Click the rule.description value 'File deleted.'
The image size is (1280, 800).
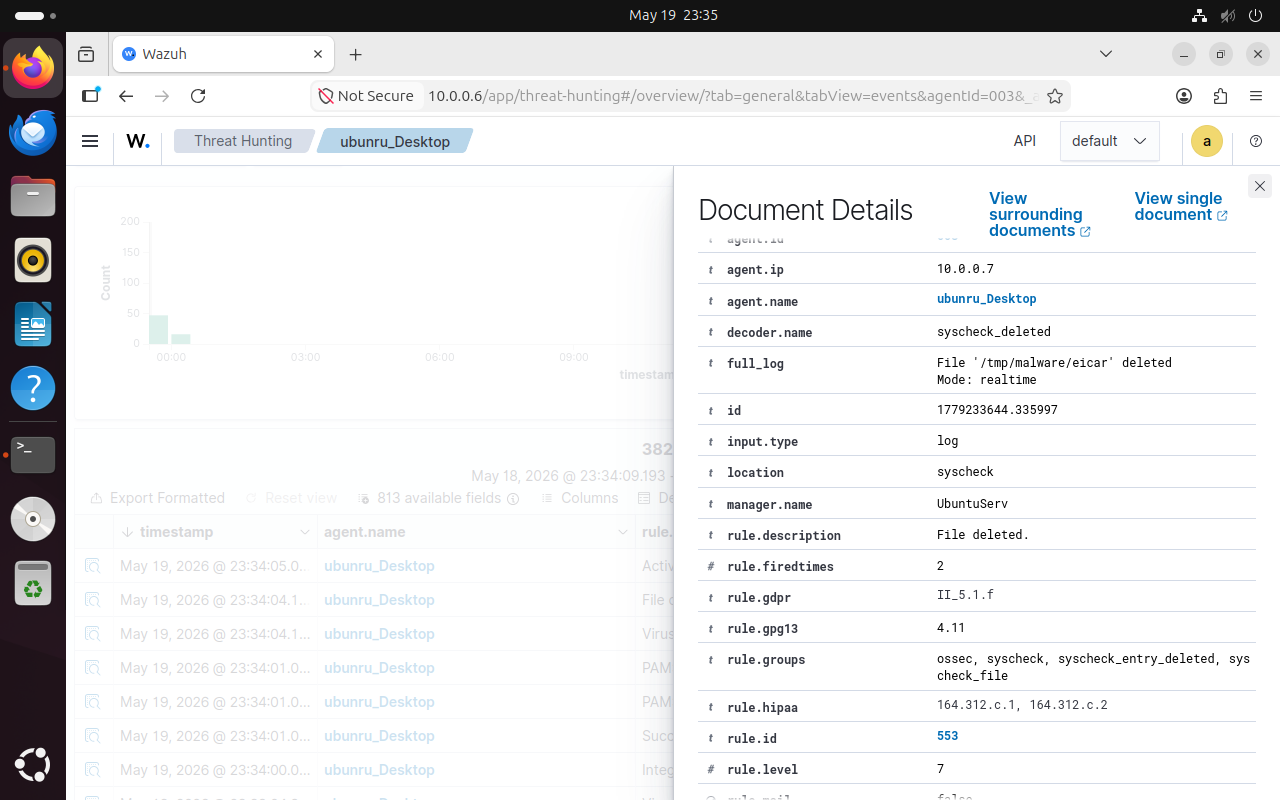pos(983,535)
